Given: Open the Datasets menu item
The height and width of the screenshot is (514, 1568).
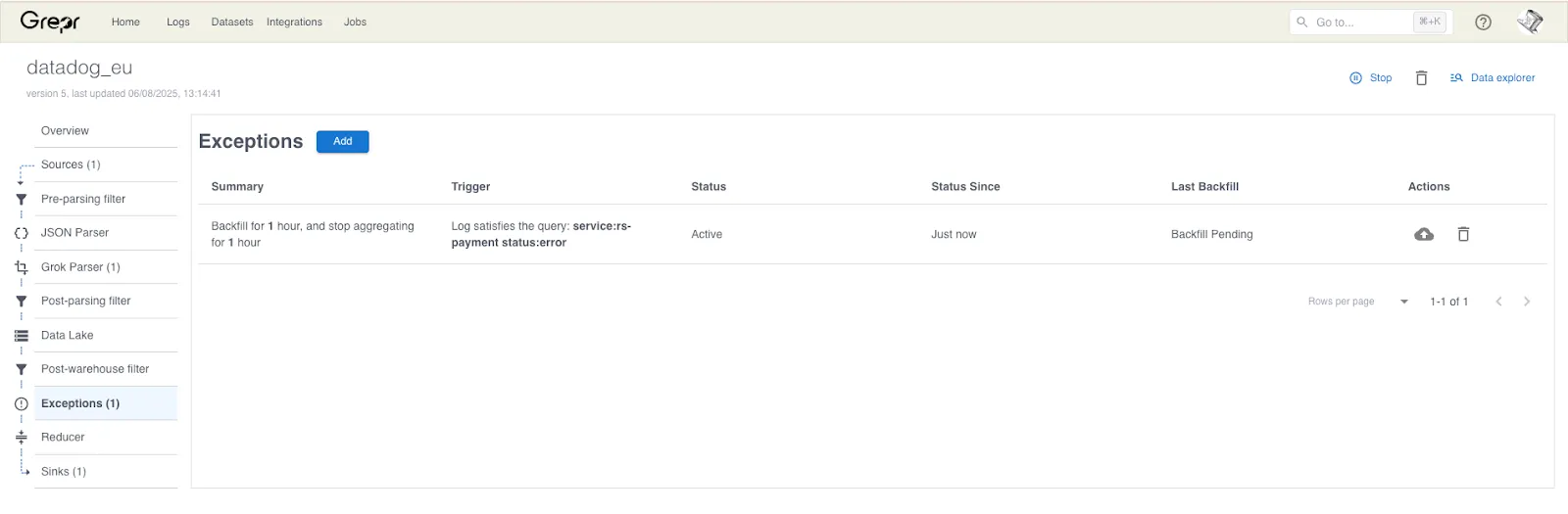Looking at the screenshot, I should [x=232, y=22].
